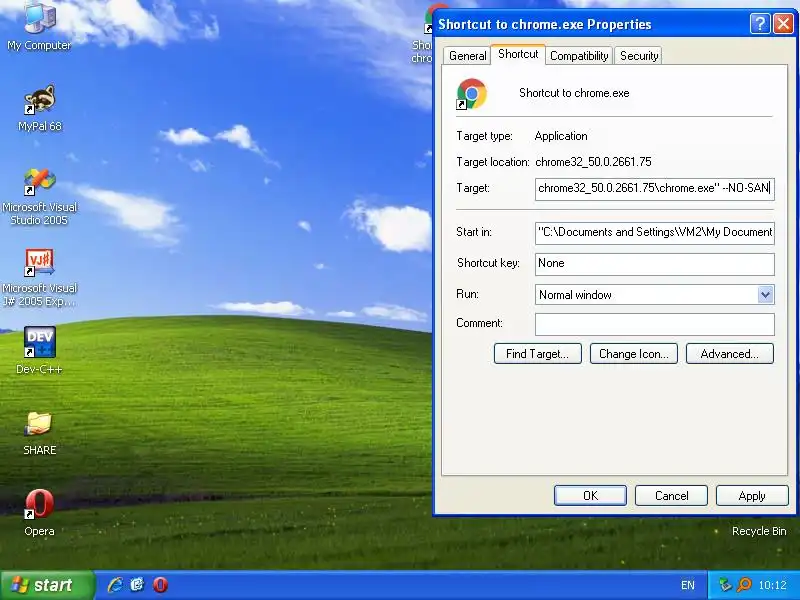Click the Change Icon button

[x=634, y=354]
